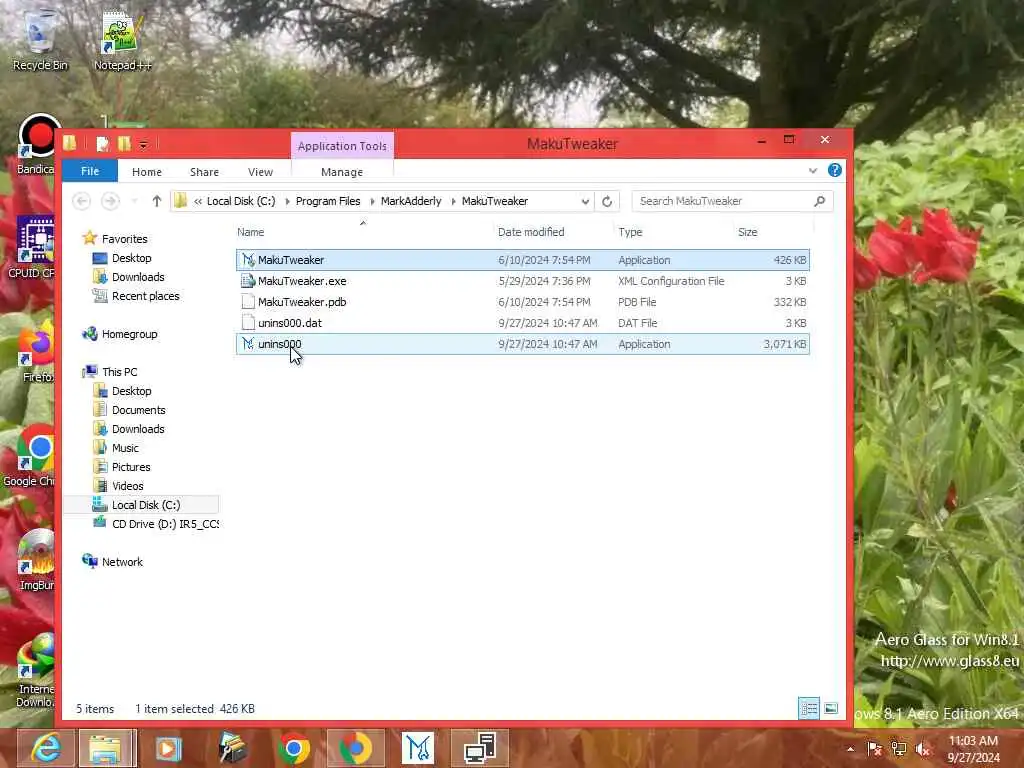Open Google Chrome from the taskbar

294,748
